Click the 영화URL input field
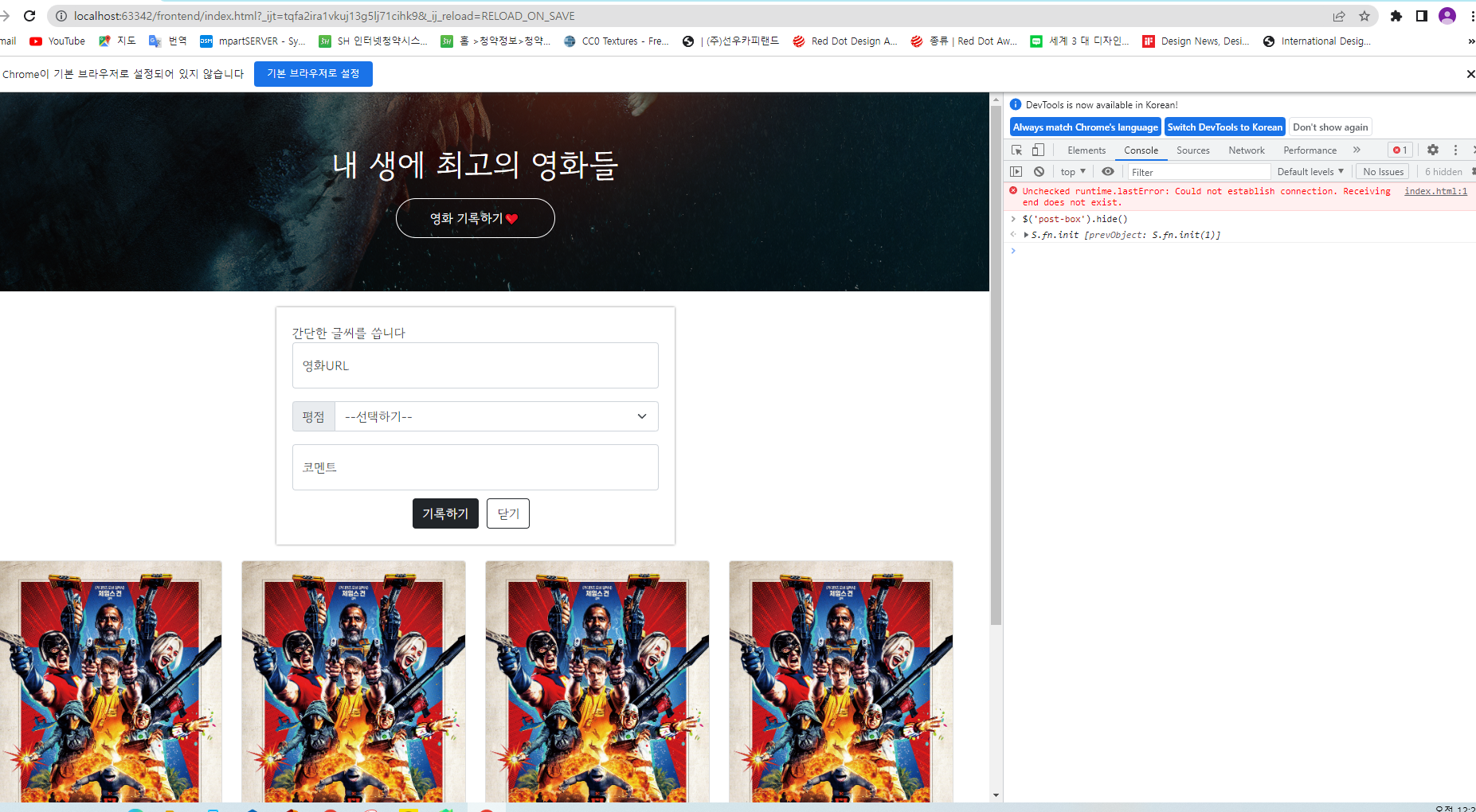Viewport: 1476px width, 812px height. coord(475,365)
